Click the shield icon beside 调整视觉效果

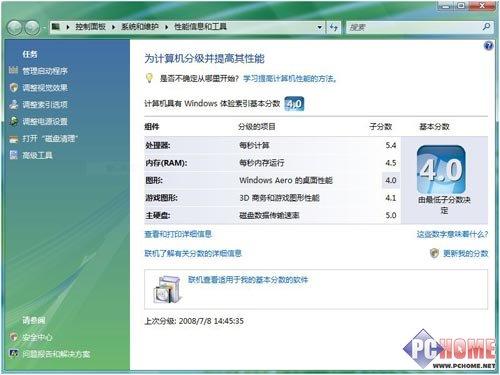pos(14,87)
